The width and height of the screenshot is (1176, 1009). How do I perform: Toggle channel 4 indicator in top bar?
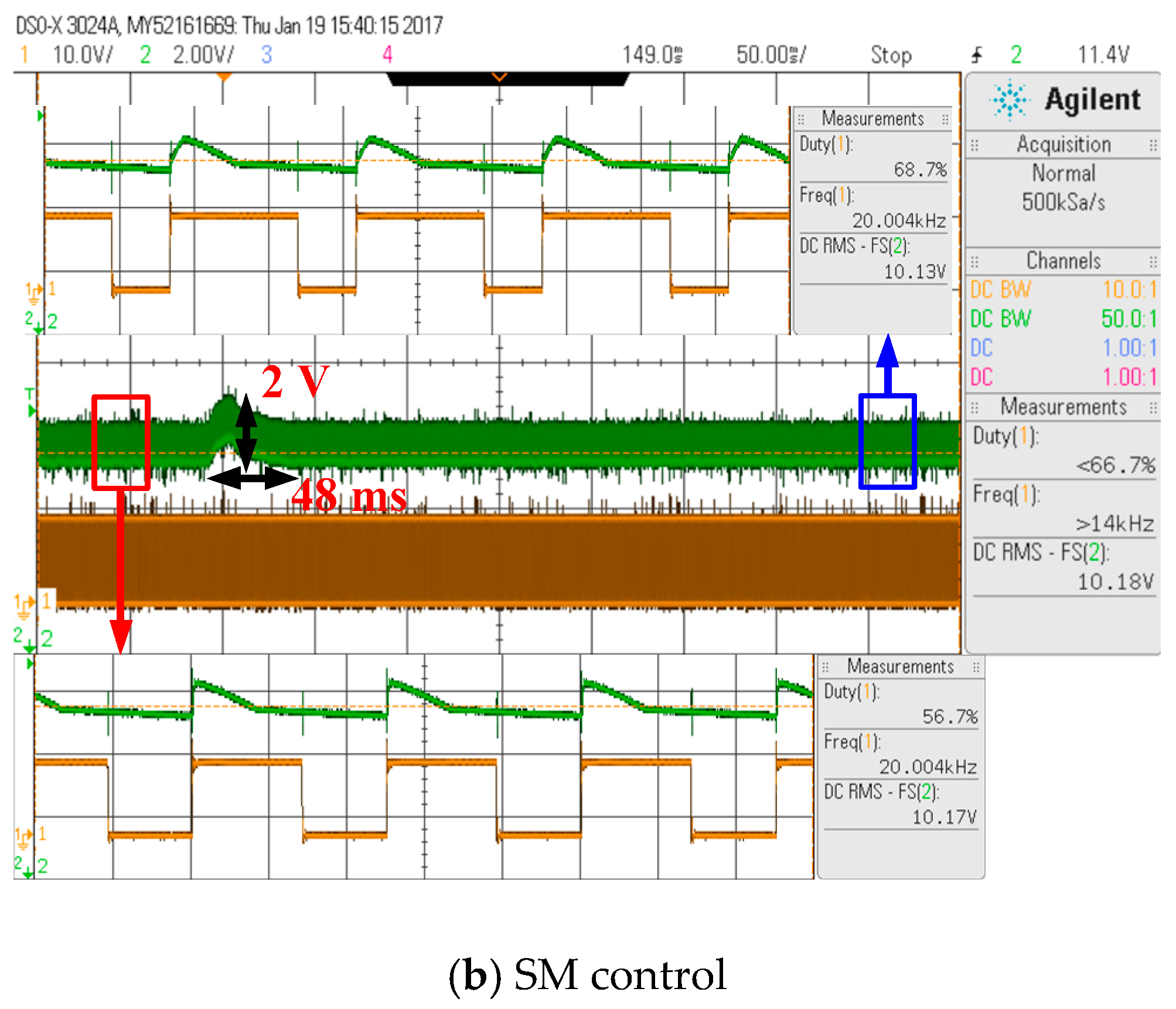(387, 55)
